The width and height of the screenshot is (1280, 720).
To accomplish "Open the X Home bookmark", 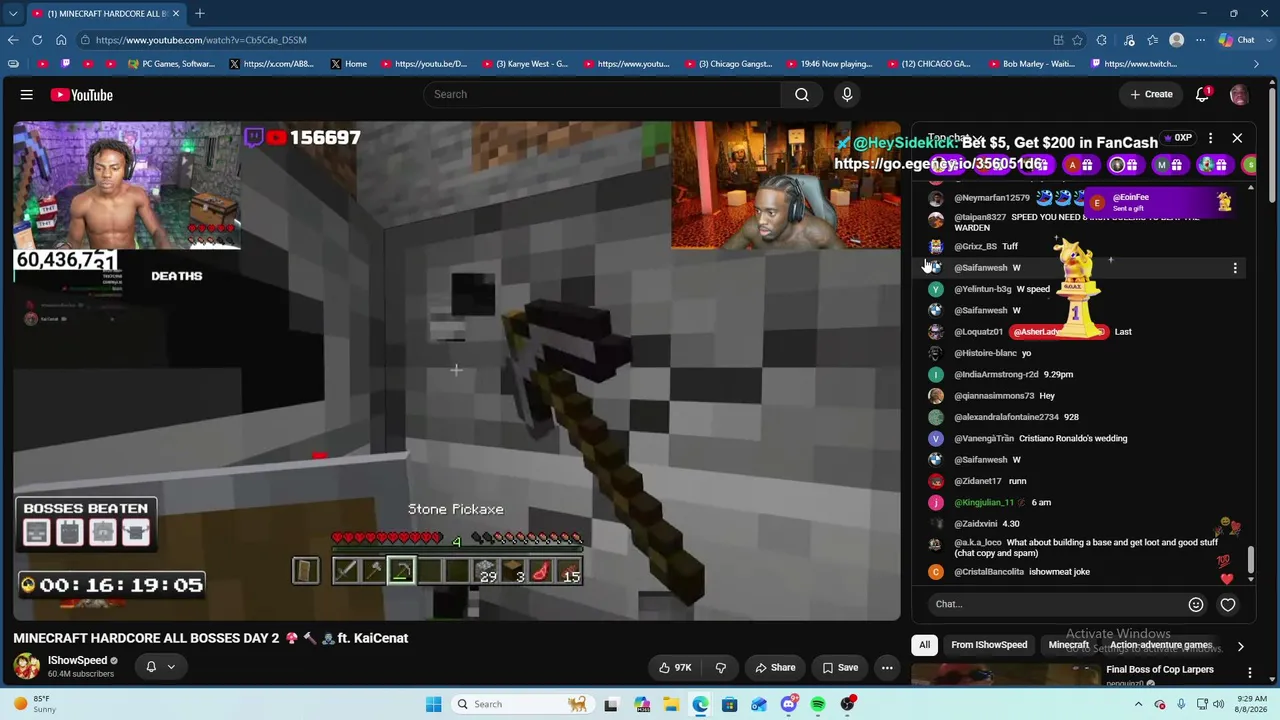I will tap(348, 64).
